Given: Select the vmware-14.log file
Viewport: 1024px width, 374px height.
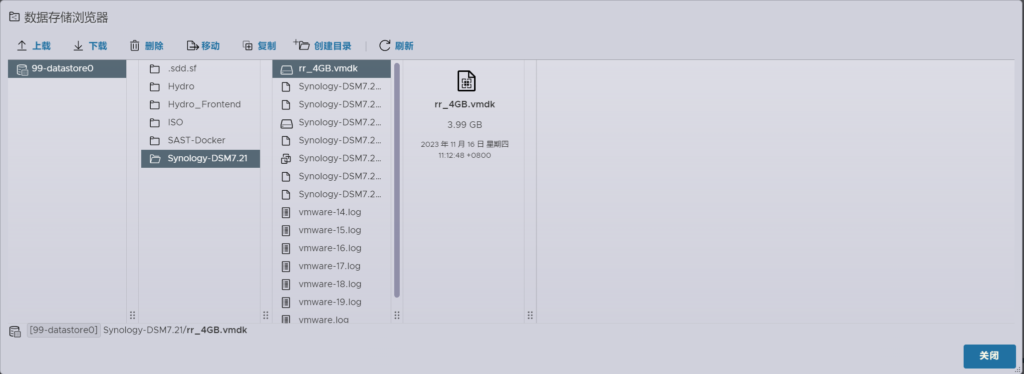Looking at the screenshot, I should (x=332, y=212).
